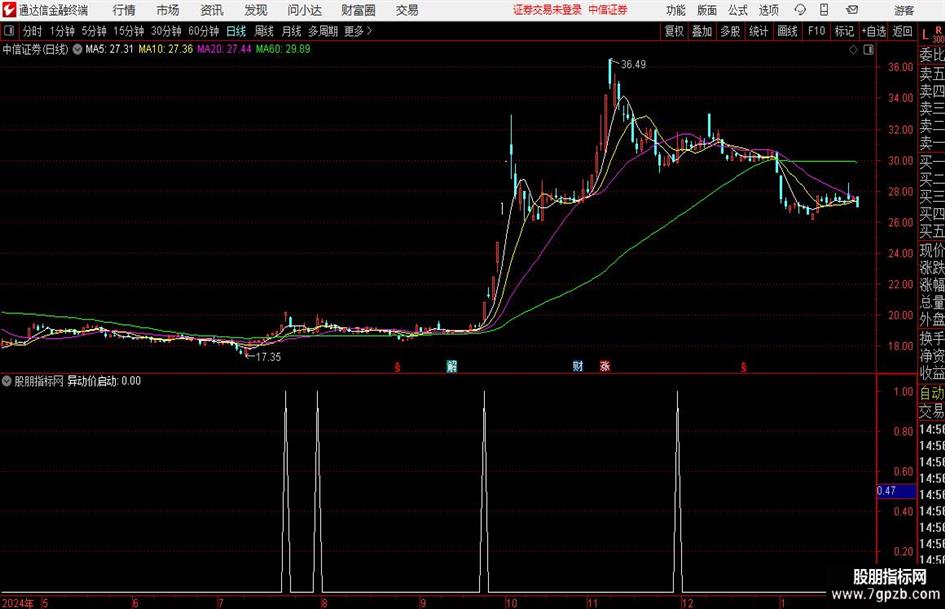Open the 问小达 menu
Screen dimensions: 945x609
304,10
